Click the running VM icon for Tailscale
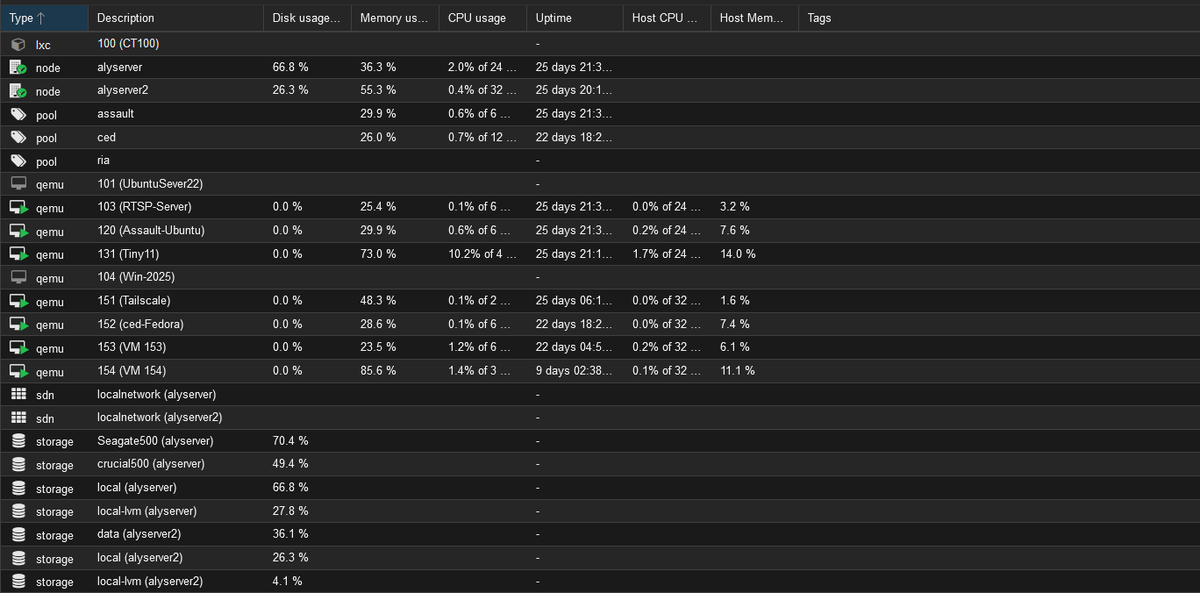 click(x=18, y=301)
